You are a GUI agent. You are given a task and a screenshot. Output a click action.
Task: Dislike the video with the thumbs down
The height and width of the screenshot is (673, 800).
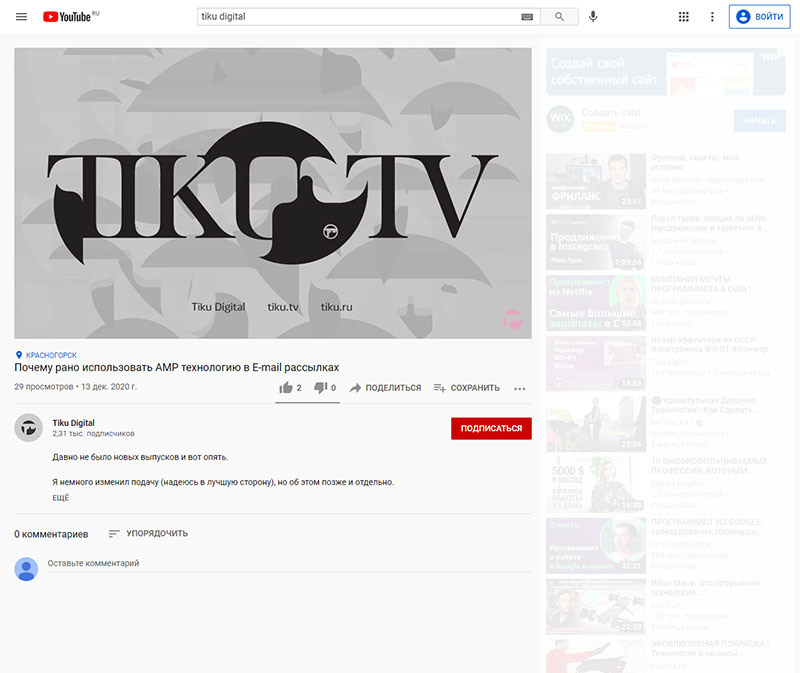click(322, 387)
